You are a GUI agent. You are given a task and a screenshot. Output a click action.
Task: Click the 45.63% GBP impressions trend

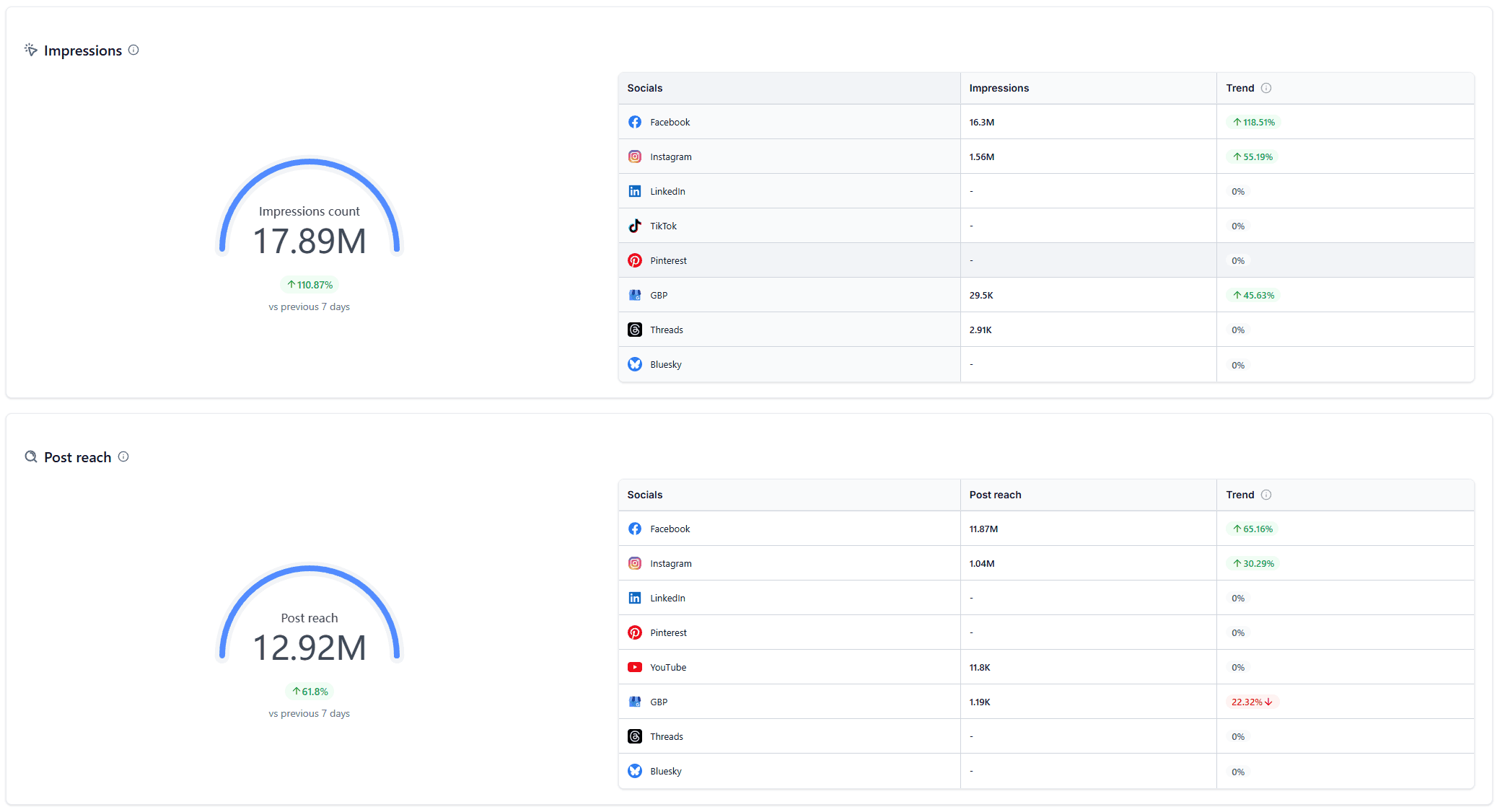(1253, 295)
